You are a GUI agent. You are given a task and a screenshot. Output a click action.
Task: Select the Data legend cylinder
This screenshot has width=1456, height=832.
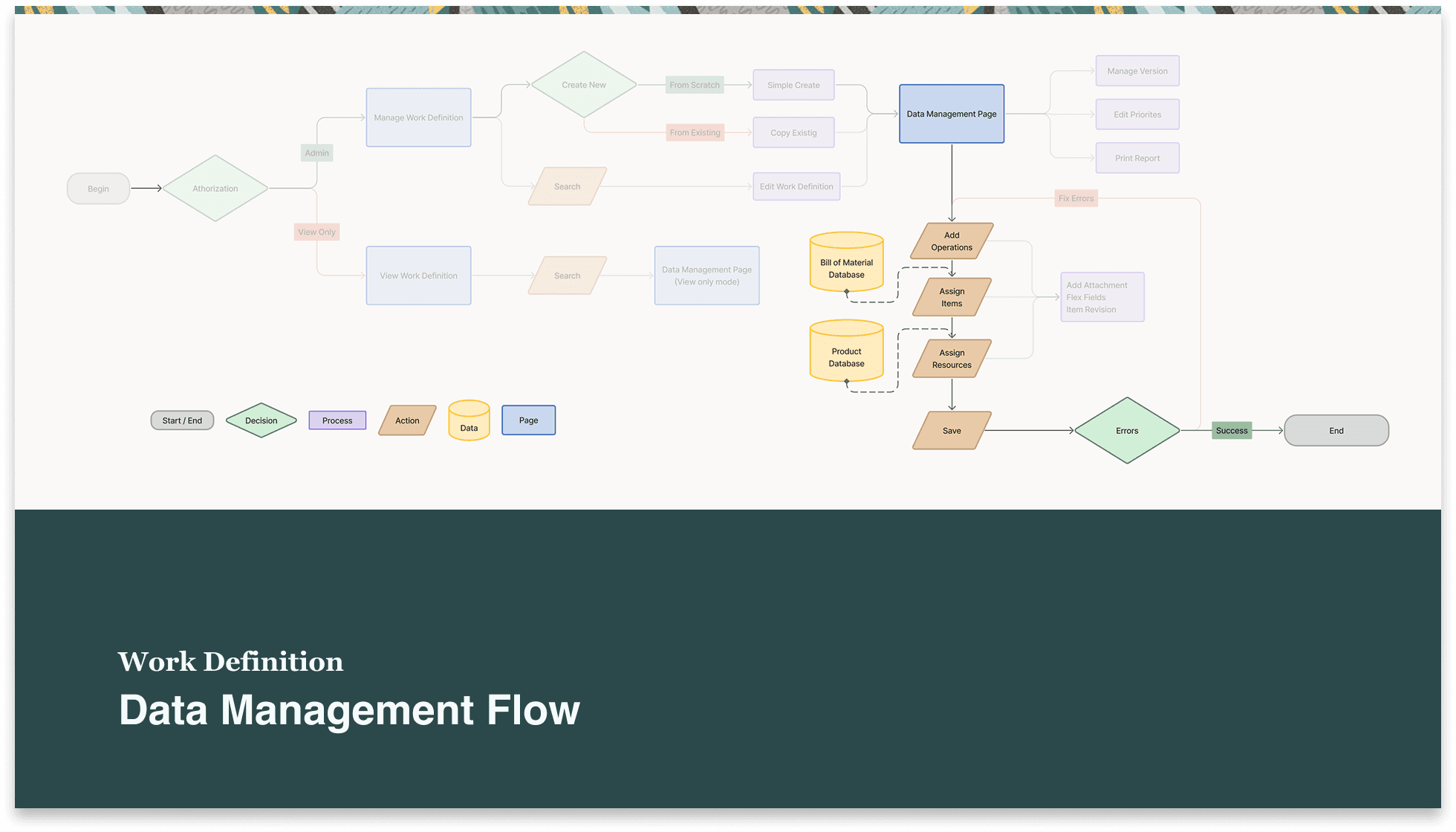coord(469,421)
